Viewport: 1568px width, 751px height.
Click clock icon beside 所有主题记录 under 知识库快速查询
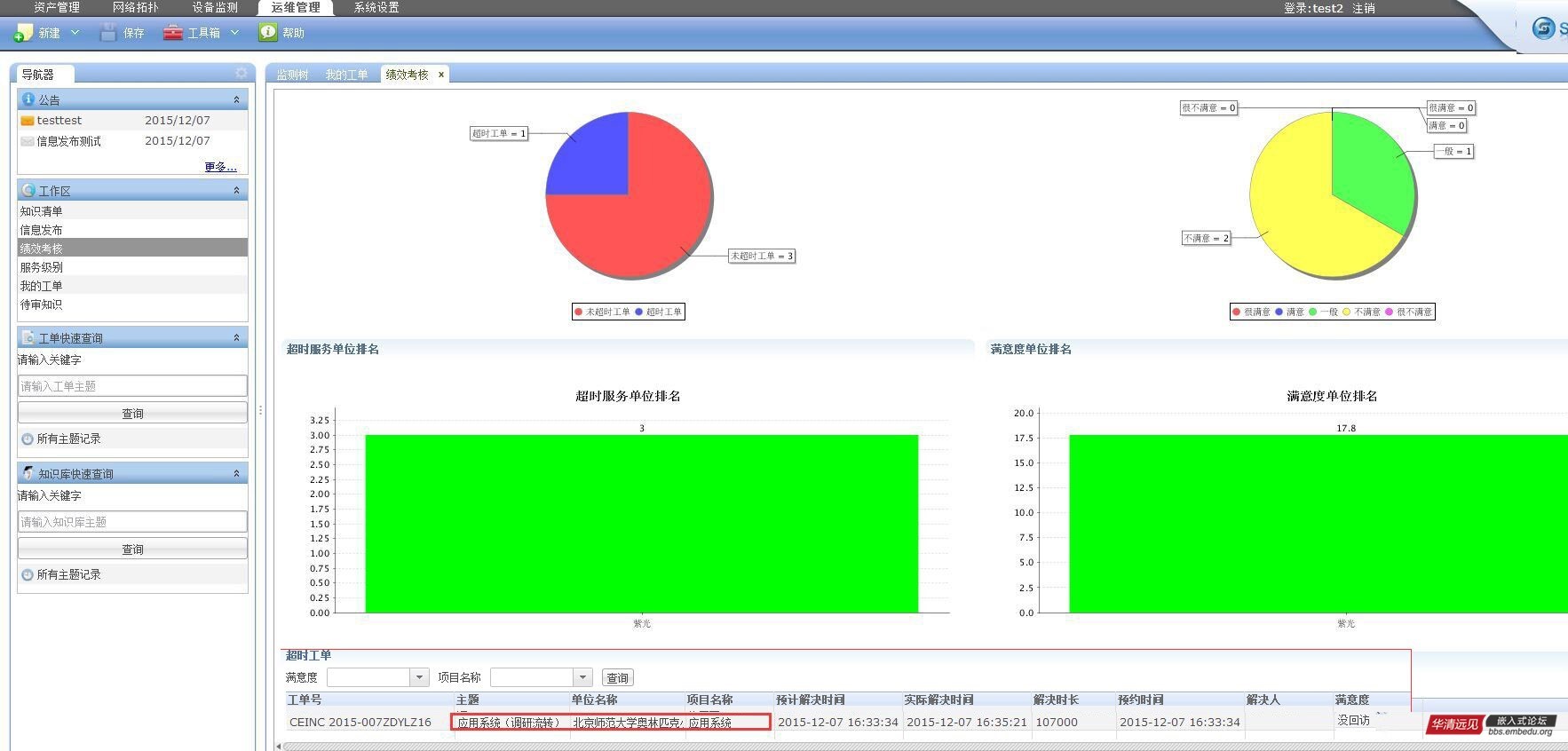(x=28, y=575)
